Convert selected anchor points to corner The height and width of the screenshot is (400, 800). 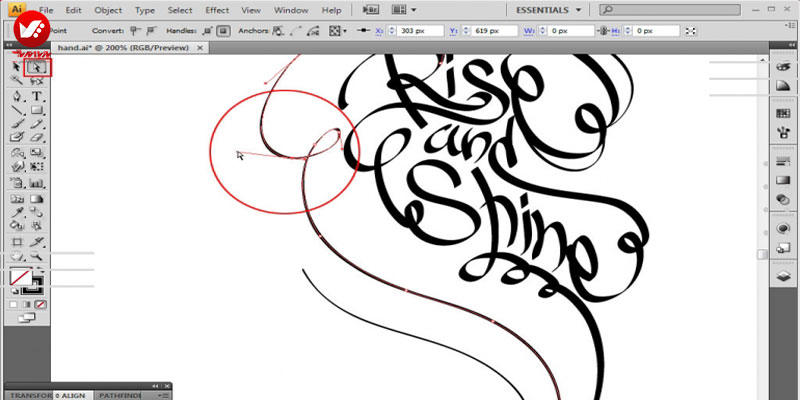tap(135, 31)
